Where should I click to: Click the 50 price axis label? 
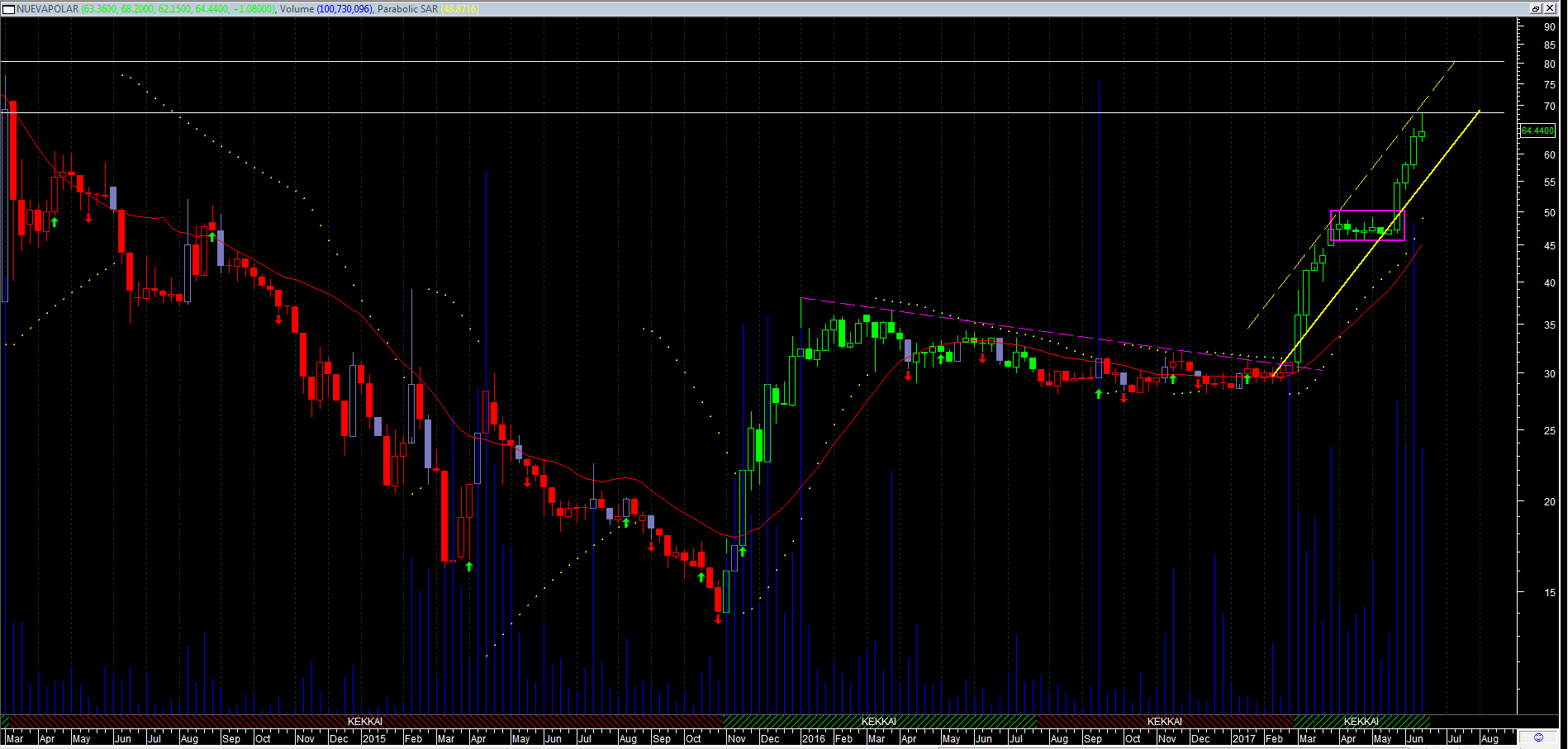1549,213
